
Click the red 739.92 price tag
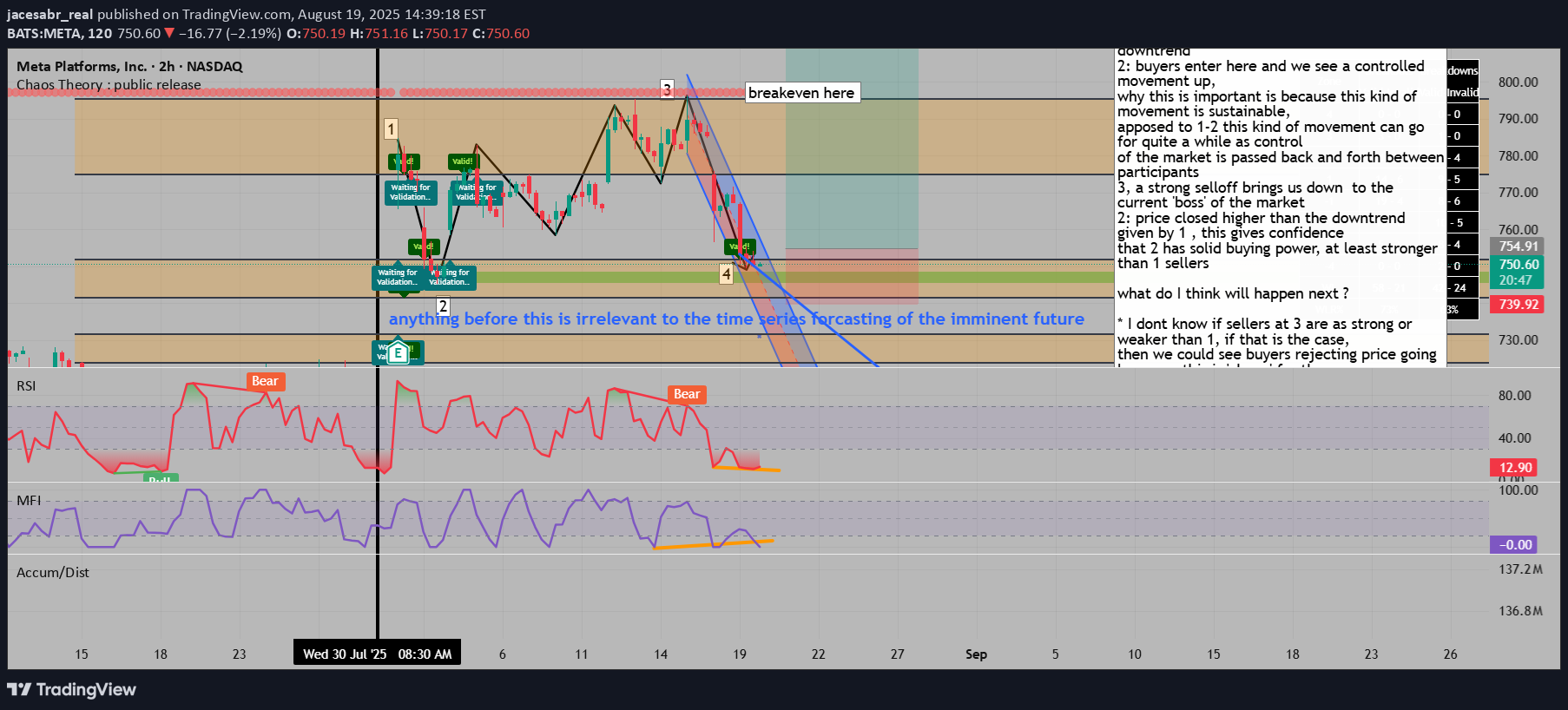(x=1518, y=305)
